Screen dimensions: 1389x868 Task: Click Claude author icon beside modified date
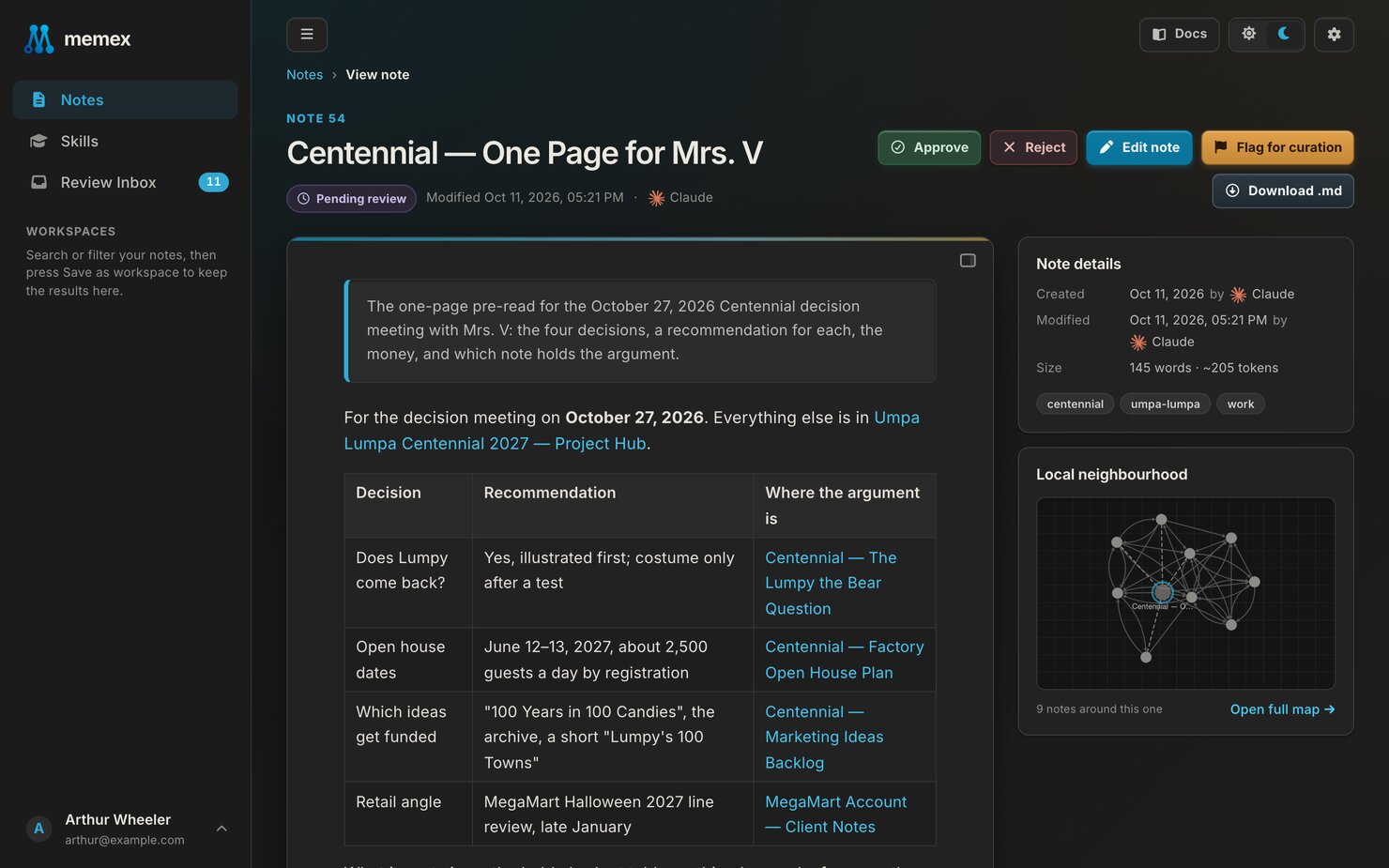pos(656,198)
